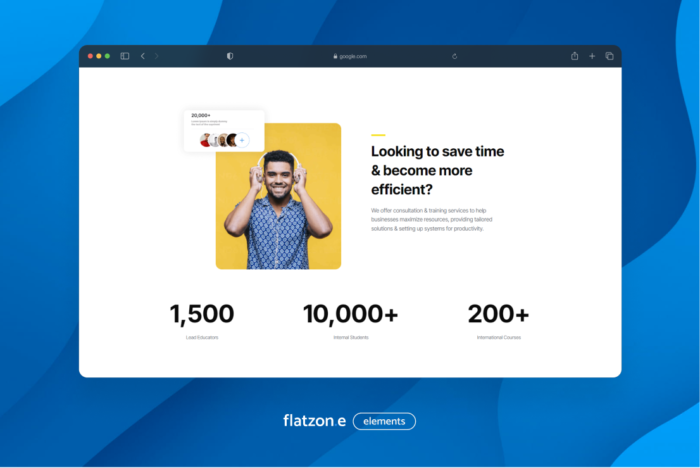Viewport: 700px width, 468px height.
Task: Go forward to the next page
Action: point(156,56)
